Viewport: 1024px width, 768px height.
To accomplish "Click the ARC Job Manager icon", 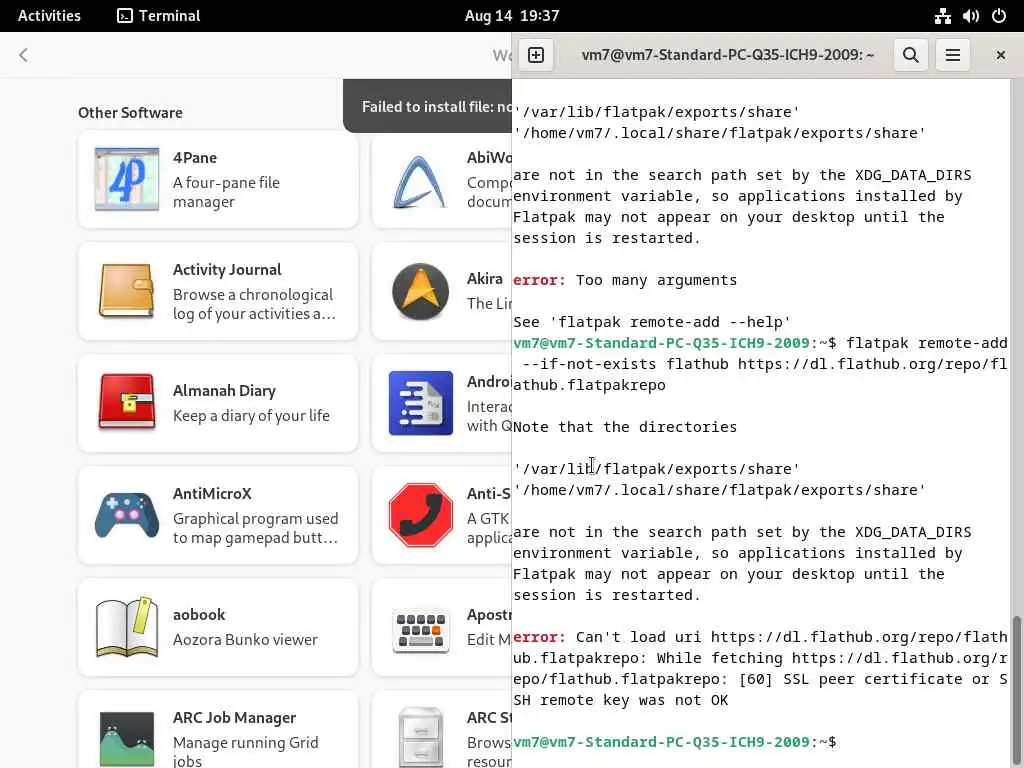I will (x=127, y=739).
